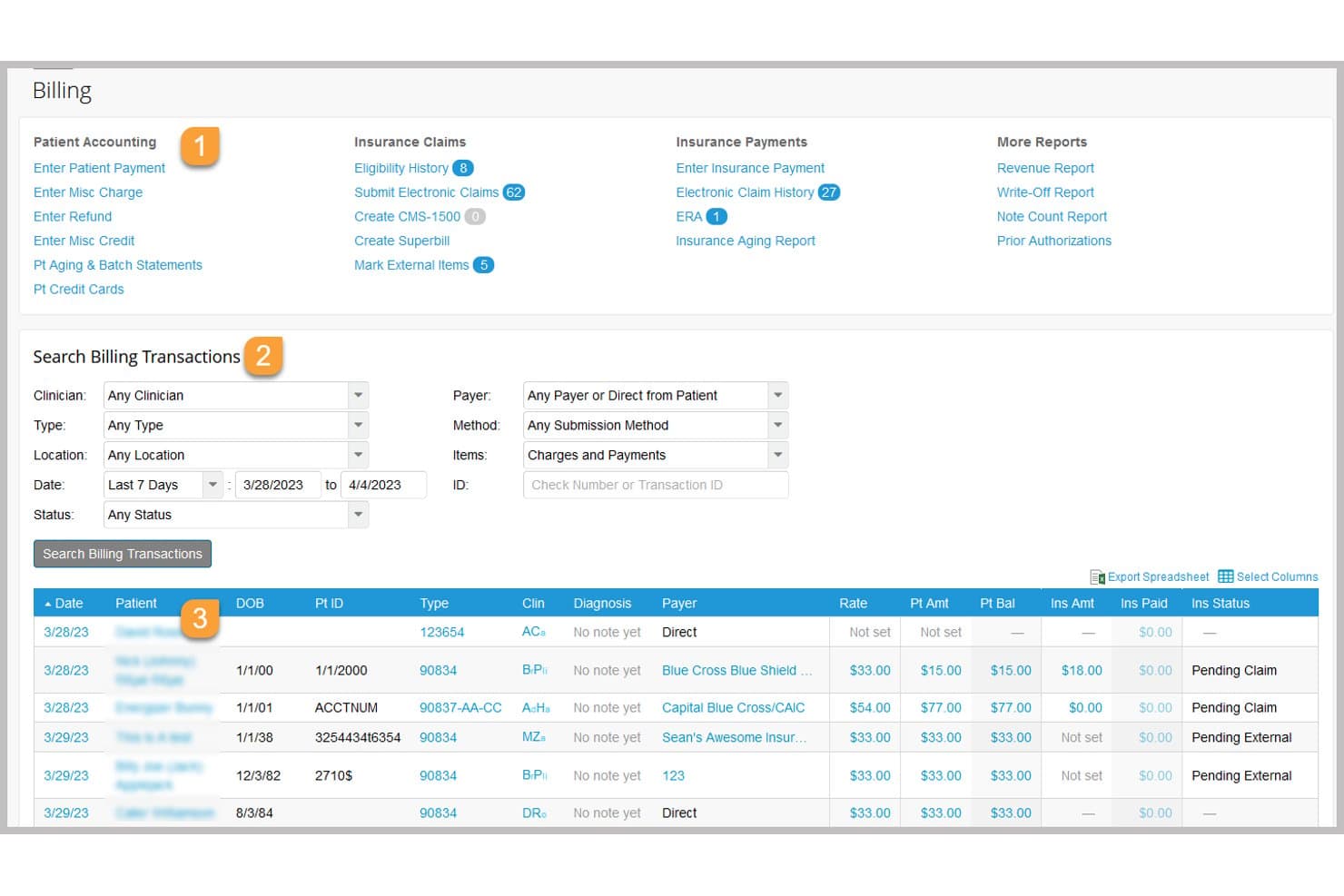Image resolution: width=1344 pixels, height=896 pixels.
Task: Sort table by Payer column header
Action: coord(679,604)
